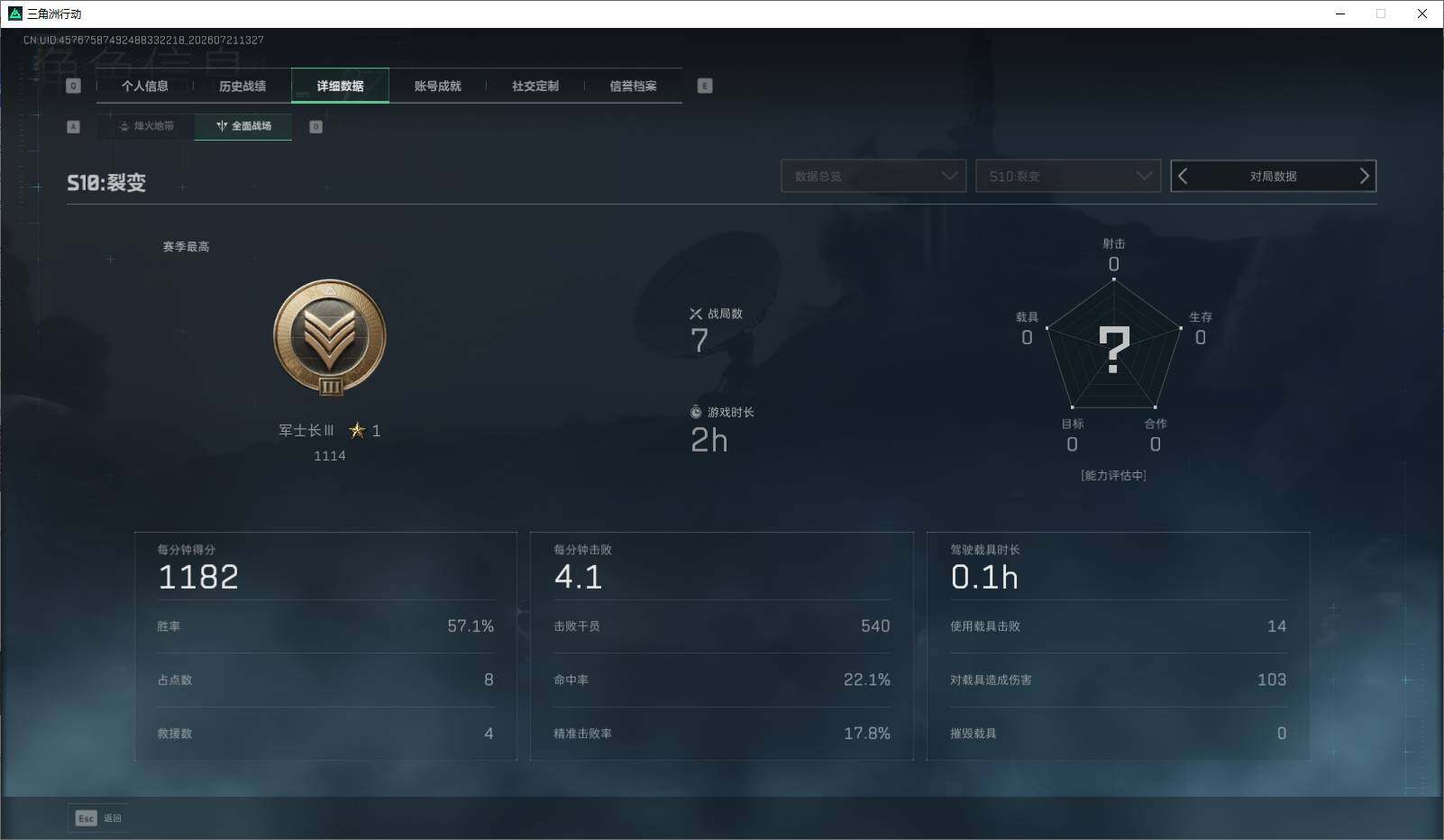Image resolution: width=1444 pixels, height=840 pixels.
Task: Switch to 烽火地带 mode sub-tab
Action: [x=146, y=126]
